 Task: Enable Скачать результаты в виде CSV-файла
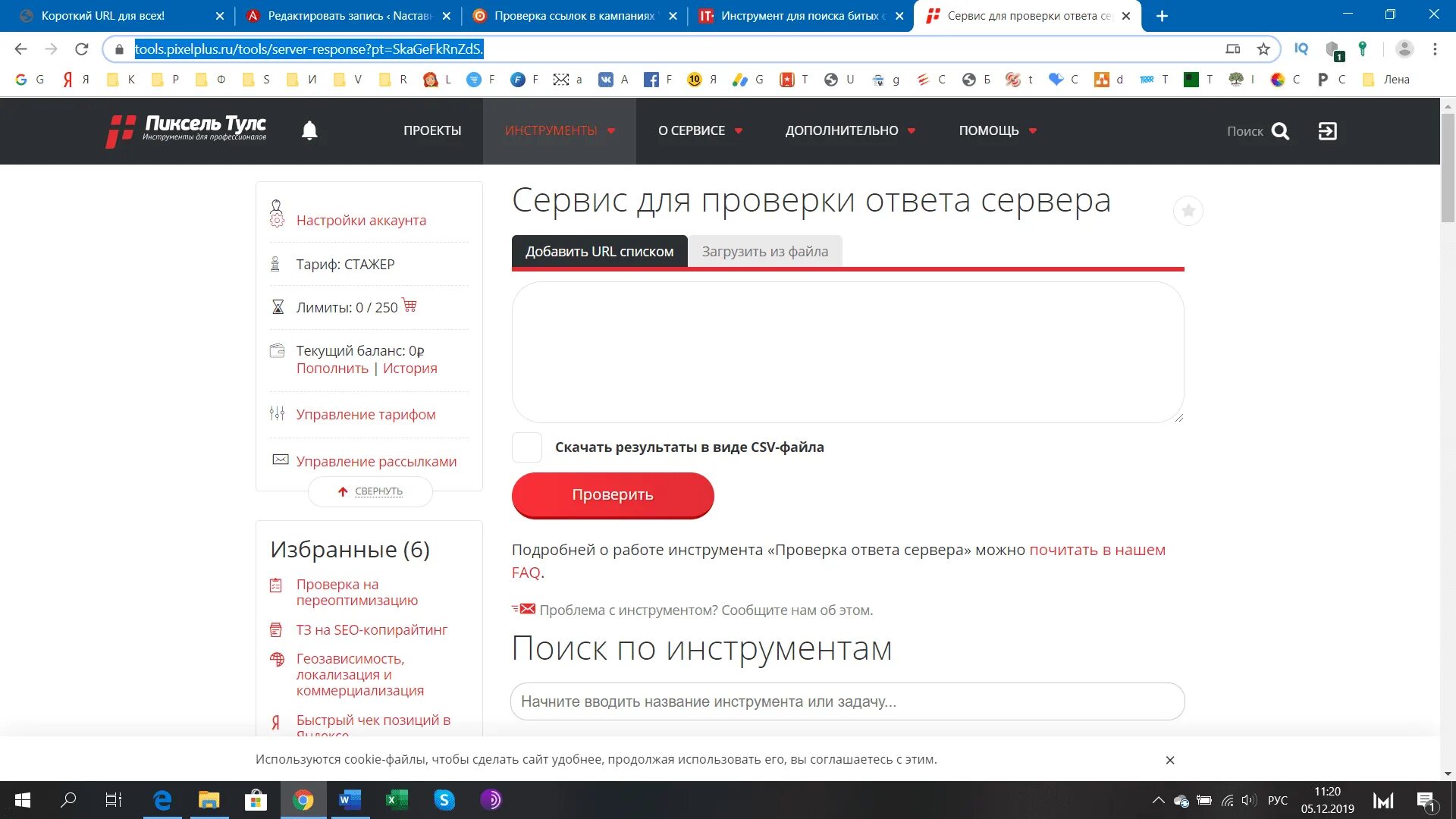526,447
